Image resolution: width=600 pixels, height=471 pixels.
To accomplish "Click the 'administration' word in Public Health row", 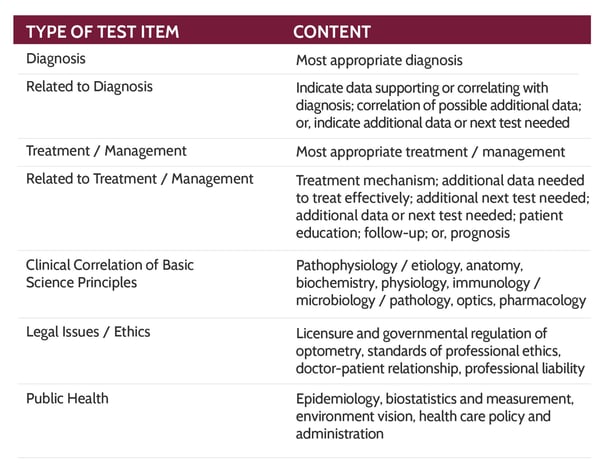I will point(339,434).
